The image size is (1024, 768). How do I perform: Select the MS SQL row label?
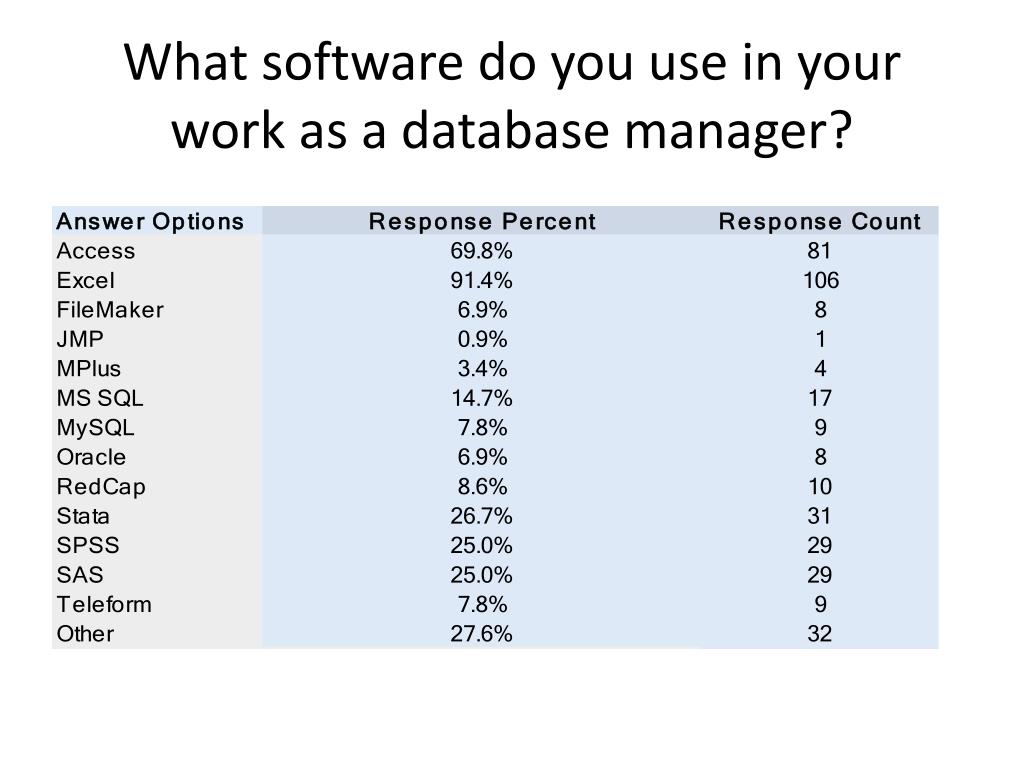click(100, 398)
